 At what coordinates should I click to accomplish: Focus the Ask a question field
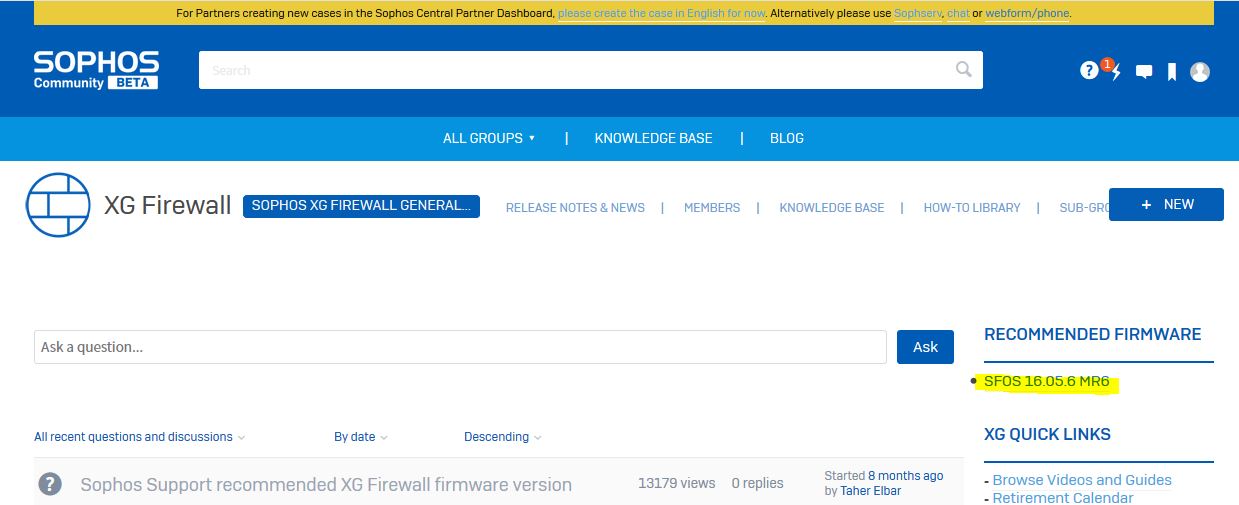[x=460, y=347]
